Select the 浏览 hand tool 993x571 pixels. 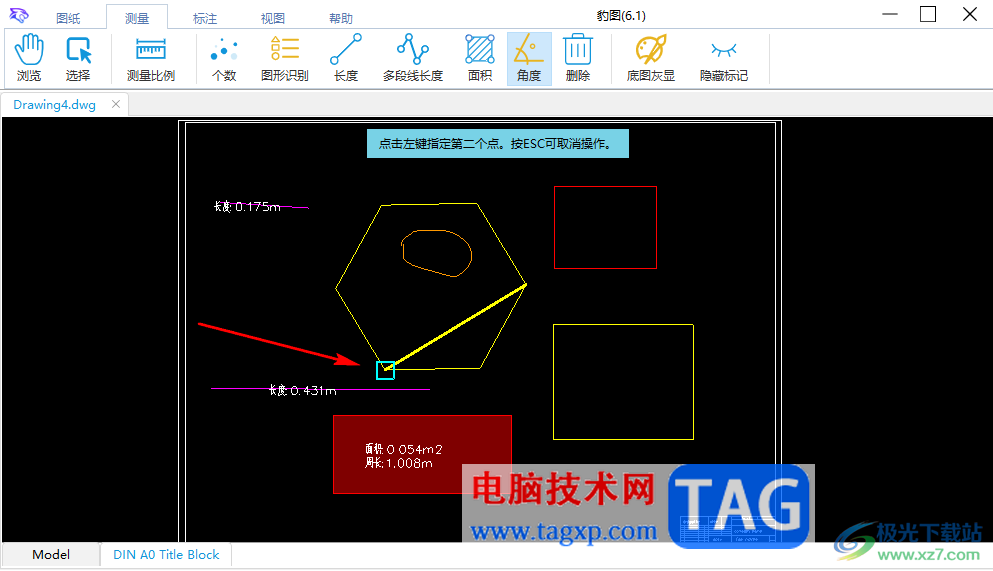pyautogui.click(x=28, y=58)
